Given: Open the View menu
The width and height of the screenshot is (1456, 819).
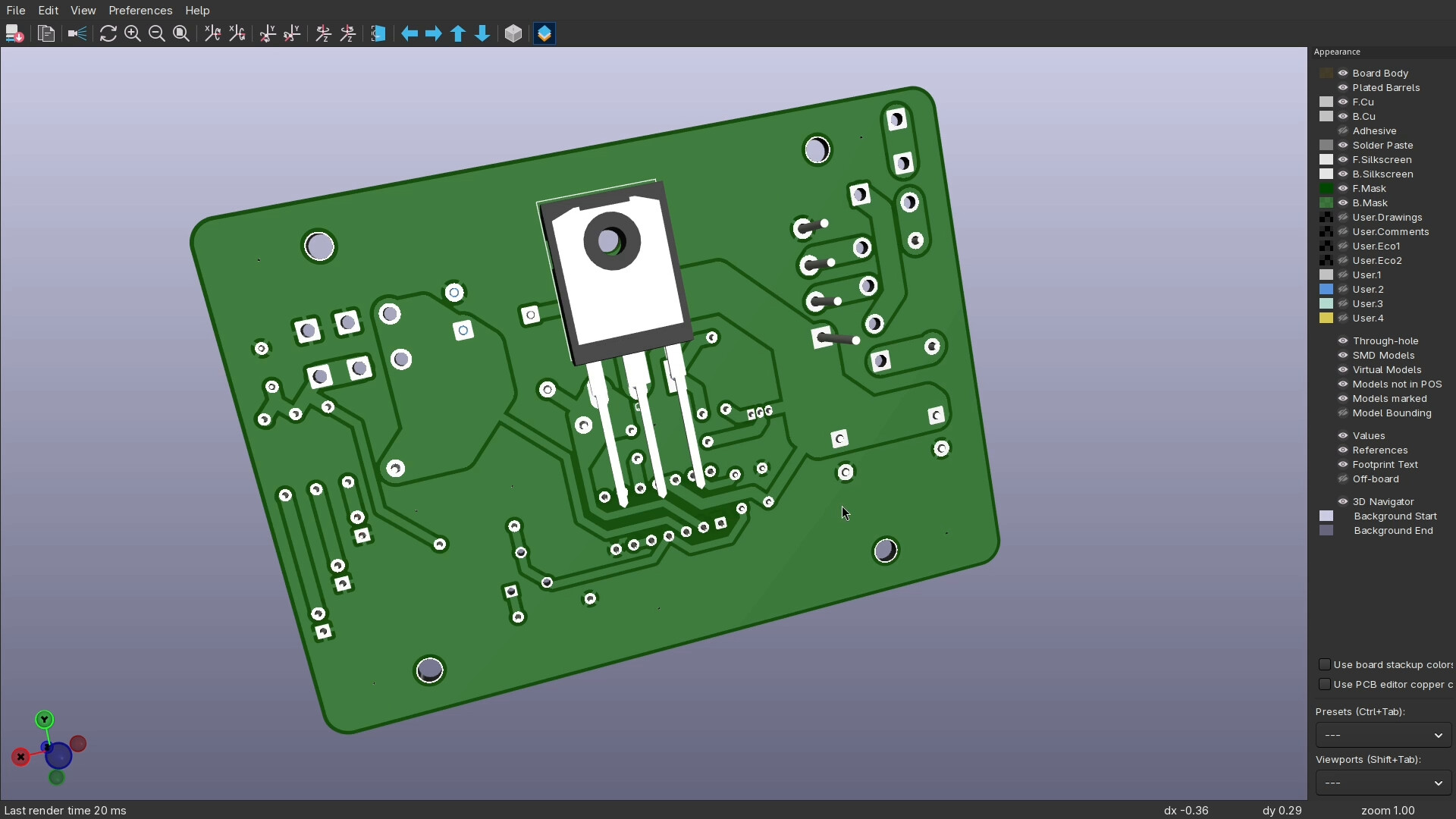Looking at the screenshot, I should click(83, 10).
